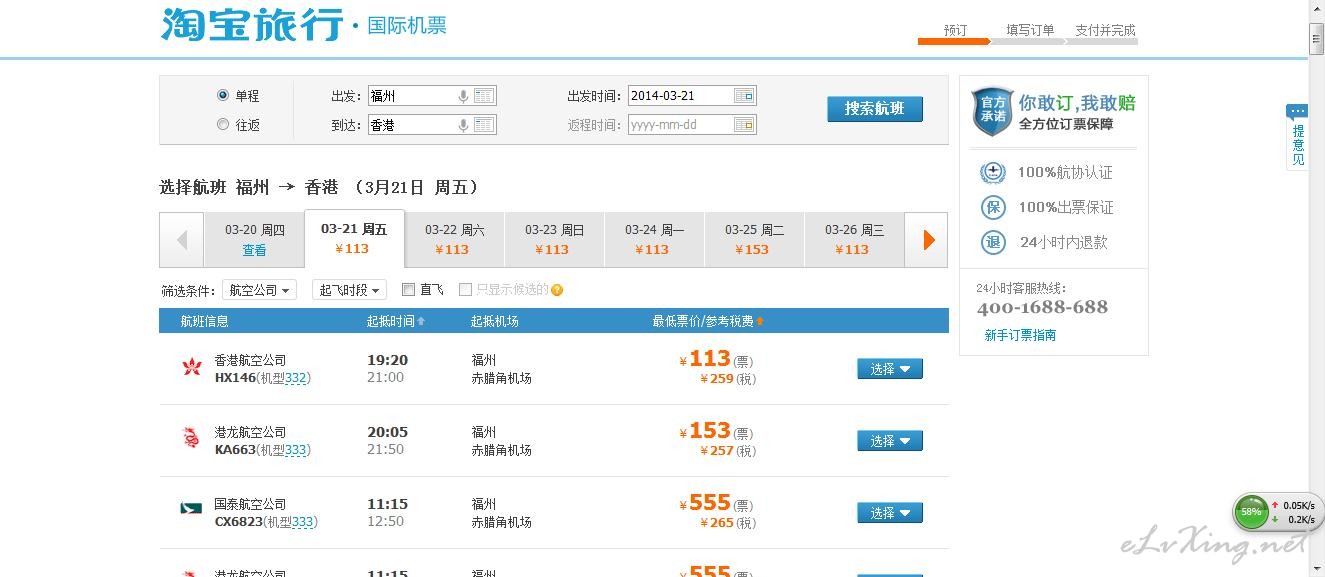The width and height of the screenshot is (1325, 577).
Task: Open 选择 dropdown for CX6823 flight
Action: [890, 513]
